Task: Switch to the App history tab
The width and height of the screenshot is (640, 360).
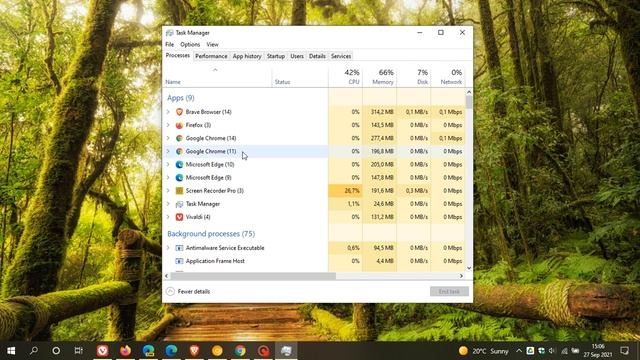Action: pos(247,56)
